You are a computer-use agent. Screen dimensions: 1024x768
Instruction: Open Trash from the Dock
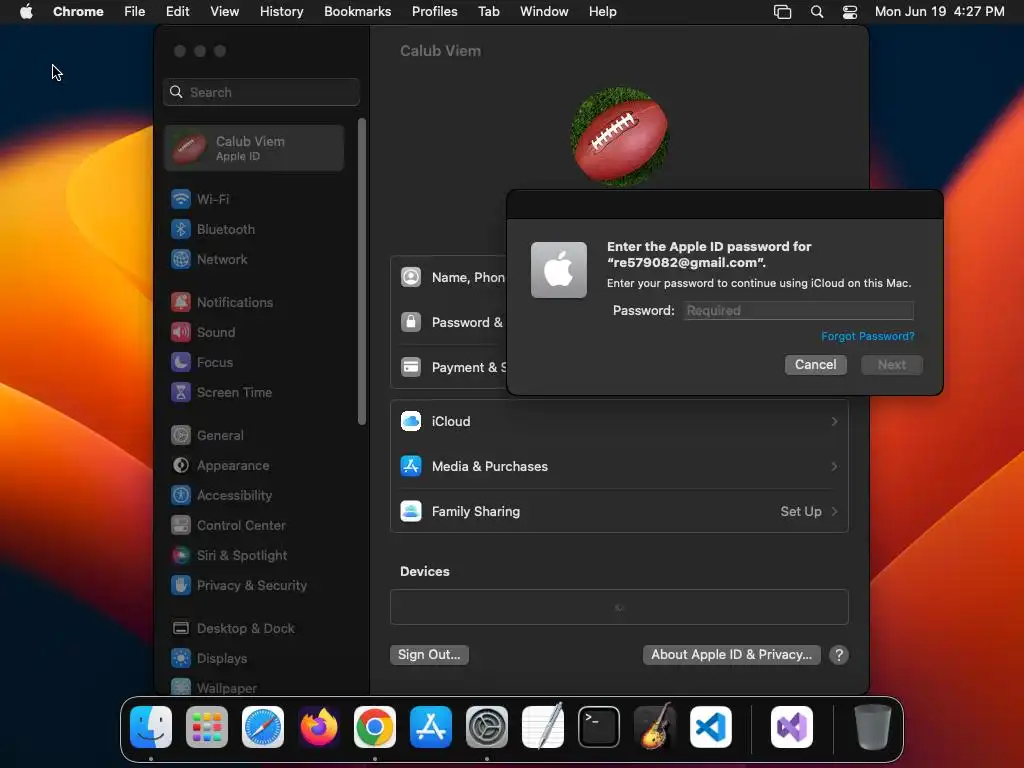872,727
